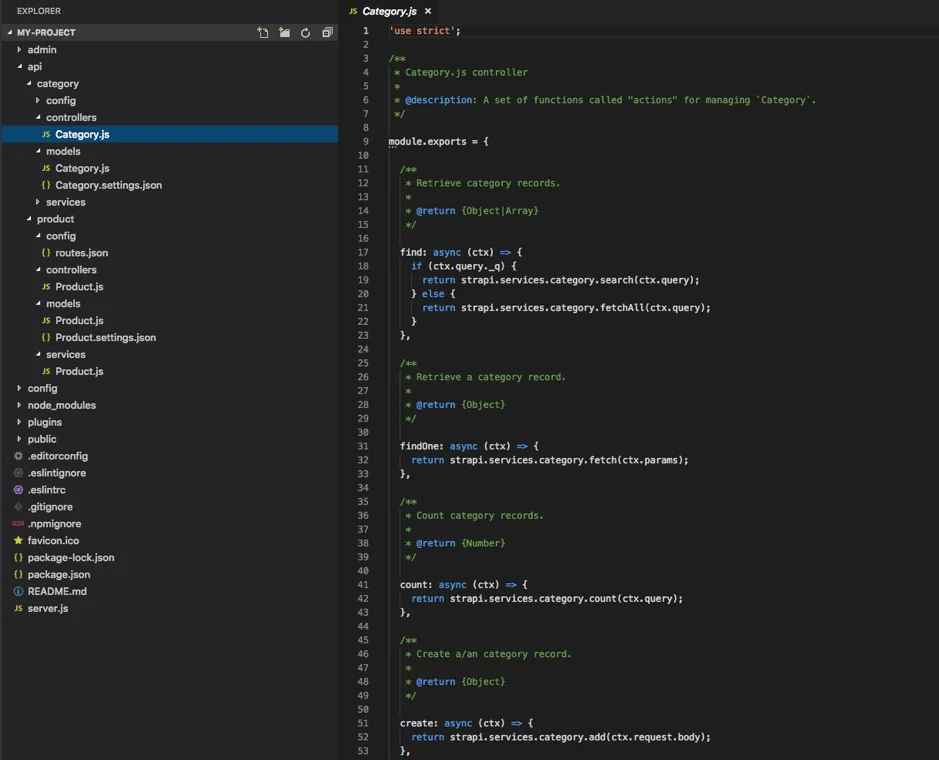
Task: Collapse the services folder under product
Action: point(38,354)
